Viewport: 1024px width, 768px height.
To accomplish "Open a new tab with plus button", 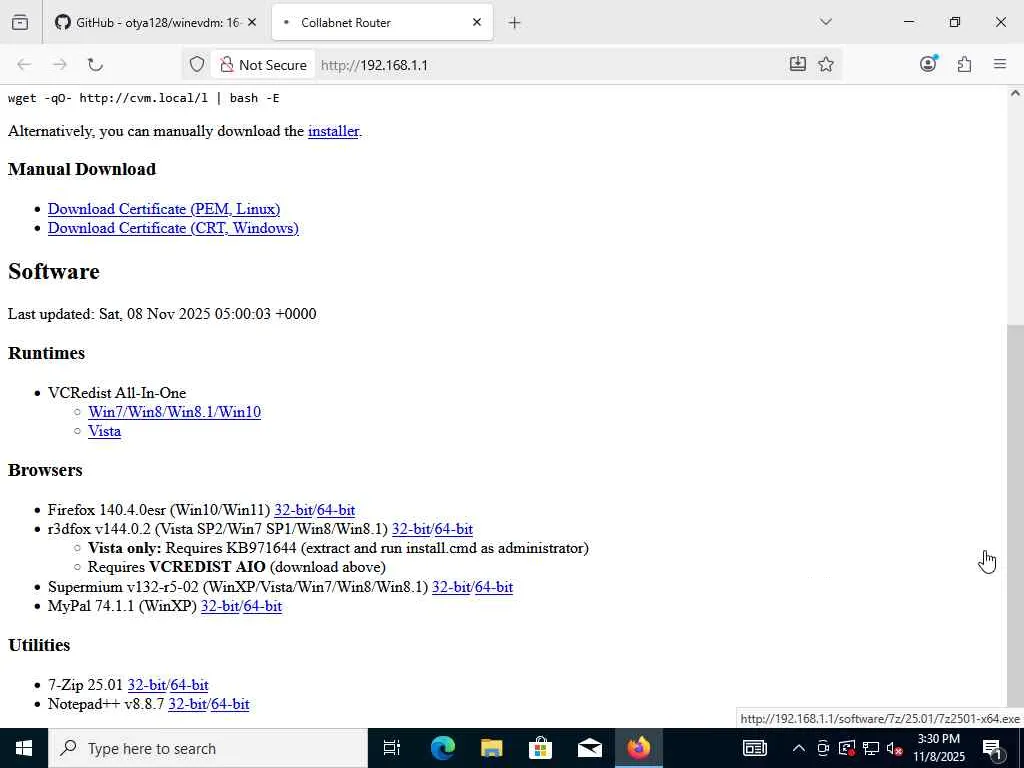I will [515, 23].
